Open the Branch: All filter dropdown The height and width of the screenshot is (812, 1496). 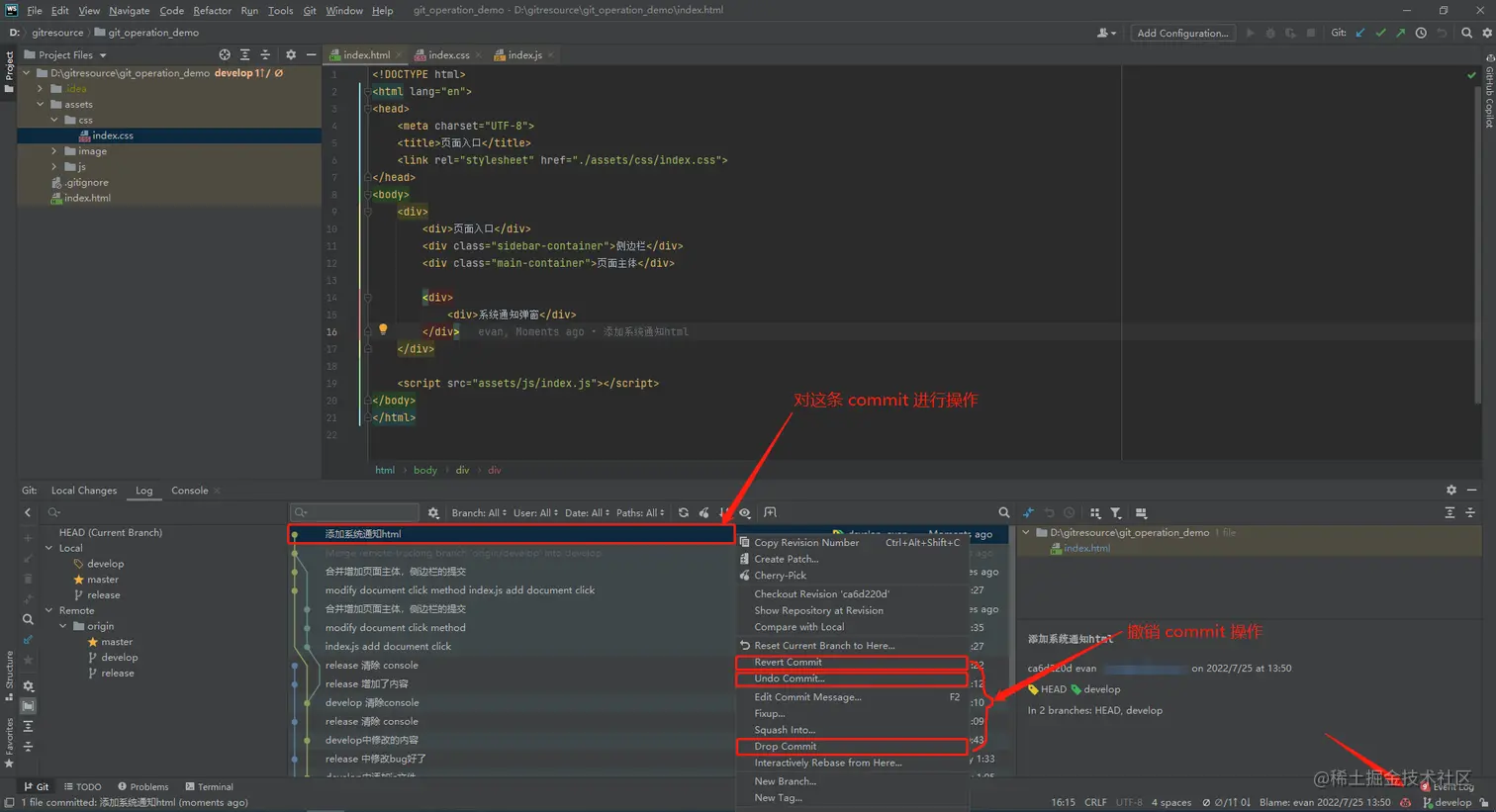pyautogui.click(x=478, y=512)
